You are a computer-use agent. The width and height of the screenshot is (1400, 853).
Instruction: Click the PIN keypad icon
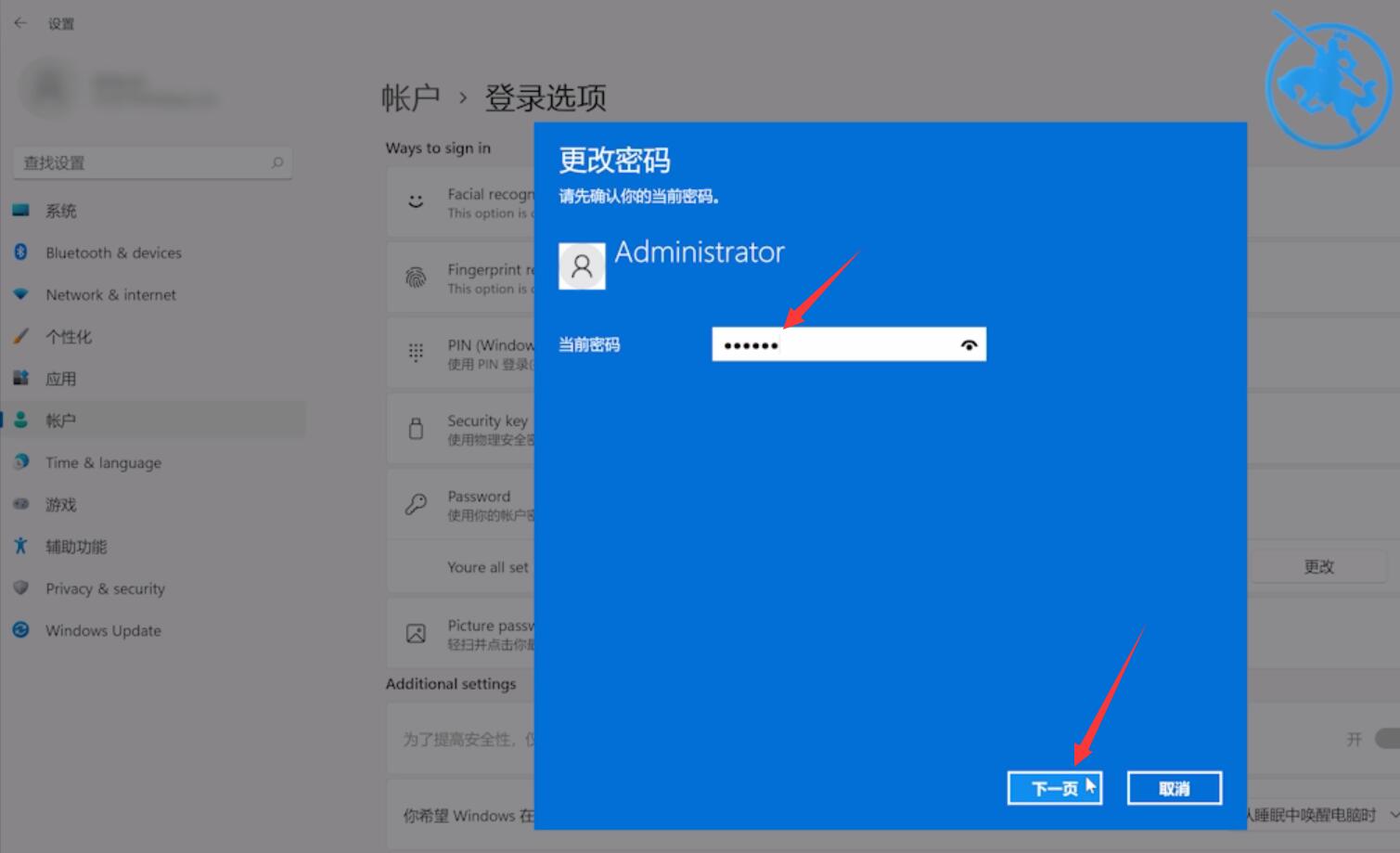[416, 353]
